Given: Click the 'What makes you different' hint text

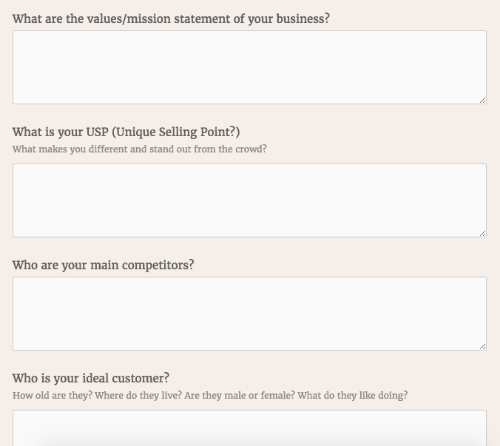Looking at the screenshot, I should 140,149.
